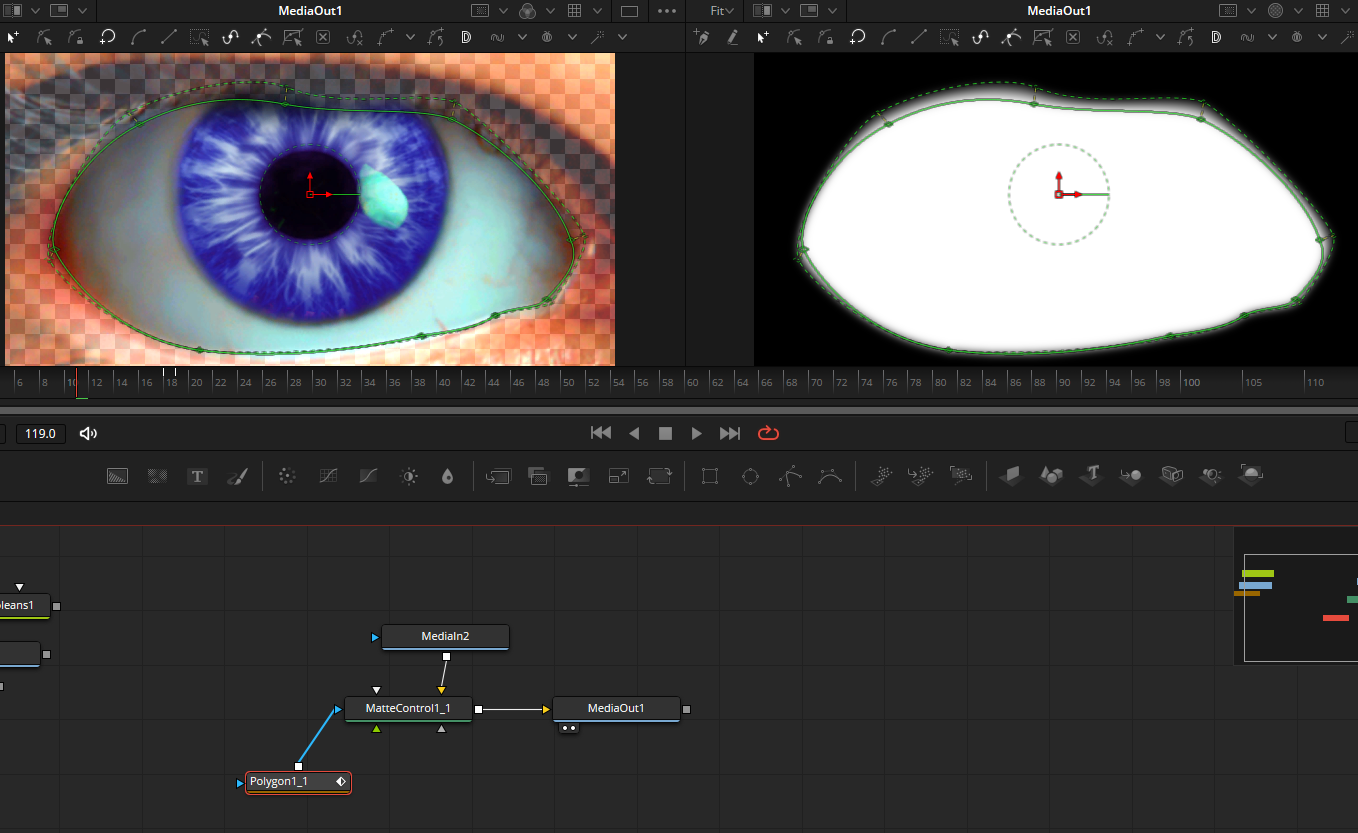Click the Brightness Contrast tool icon
The width and height of the screenshot is (1358, 833).
408,477
